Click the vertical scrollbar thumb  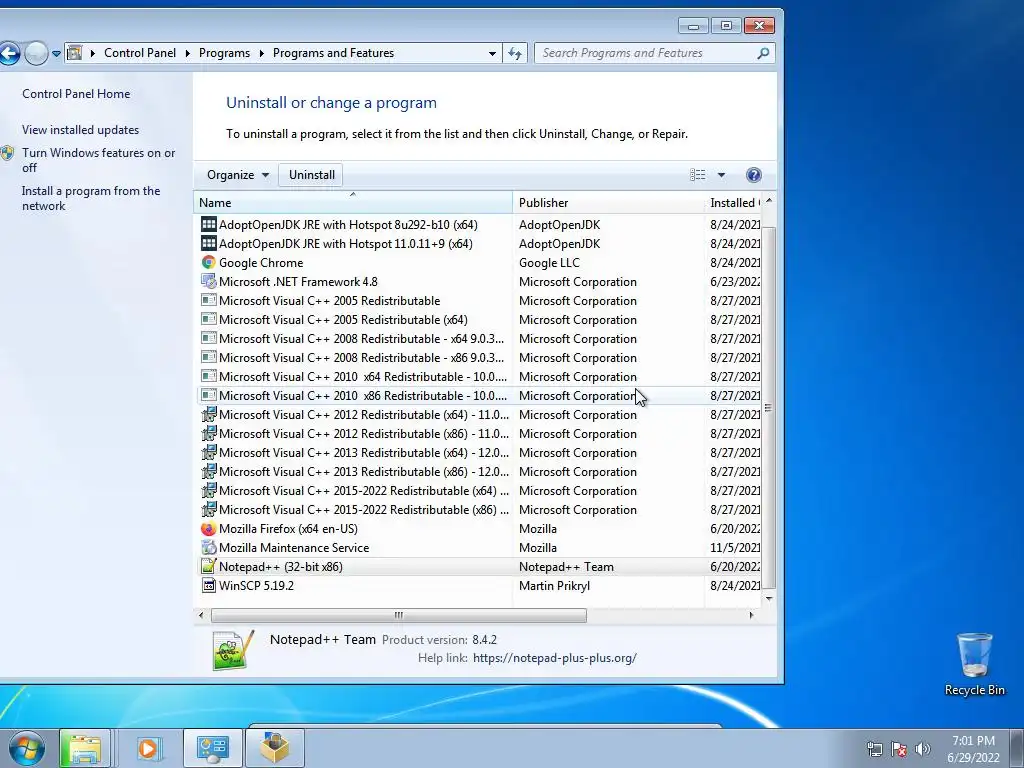(x=769, y=408)
